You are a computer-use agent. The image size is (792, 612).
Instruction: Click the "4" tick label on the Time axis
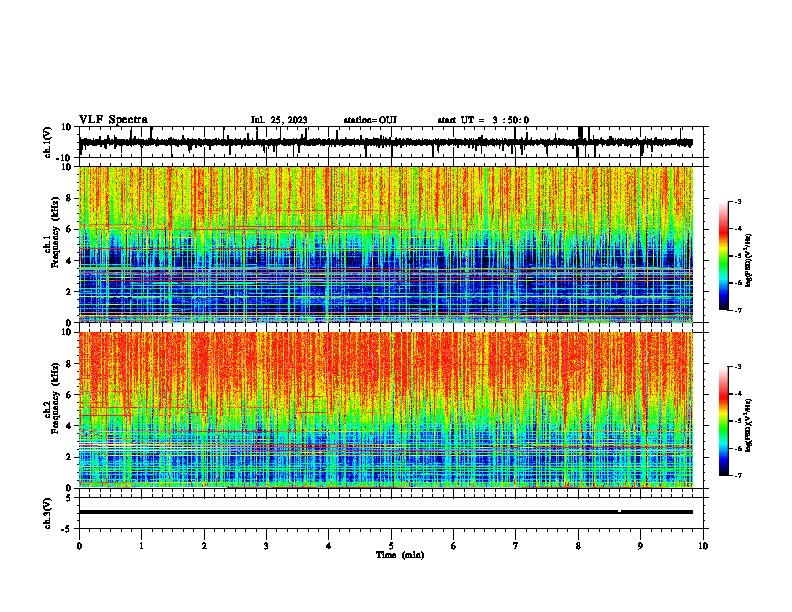coord(329,546)
